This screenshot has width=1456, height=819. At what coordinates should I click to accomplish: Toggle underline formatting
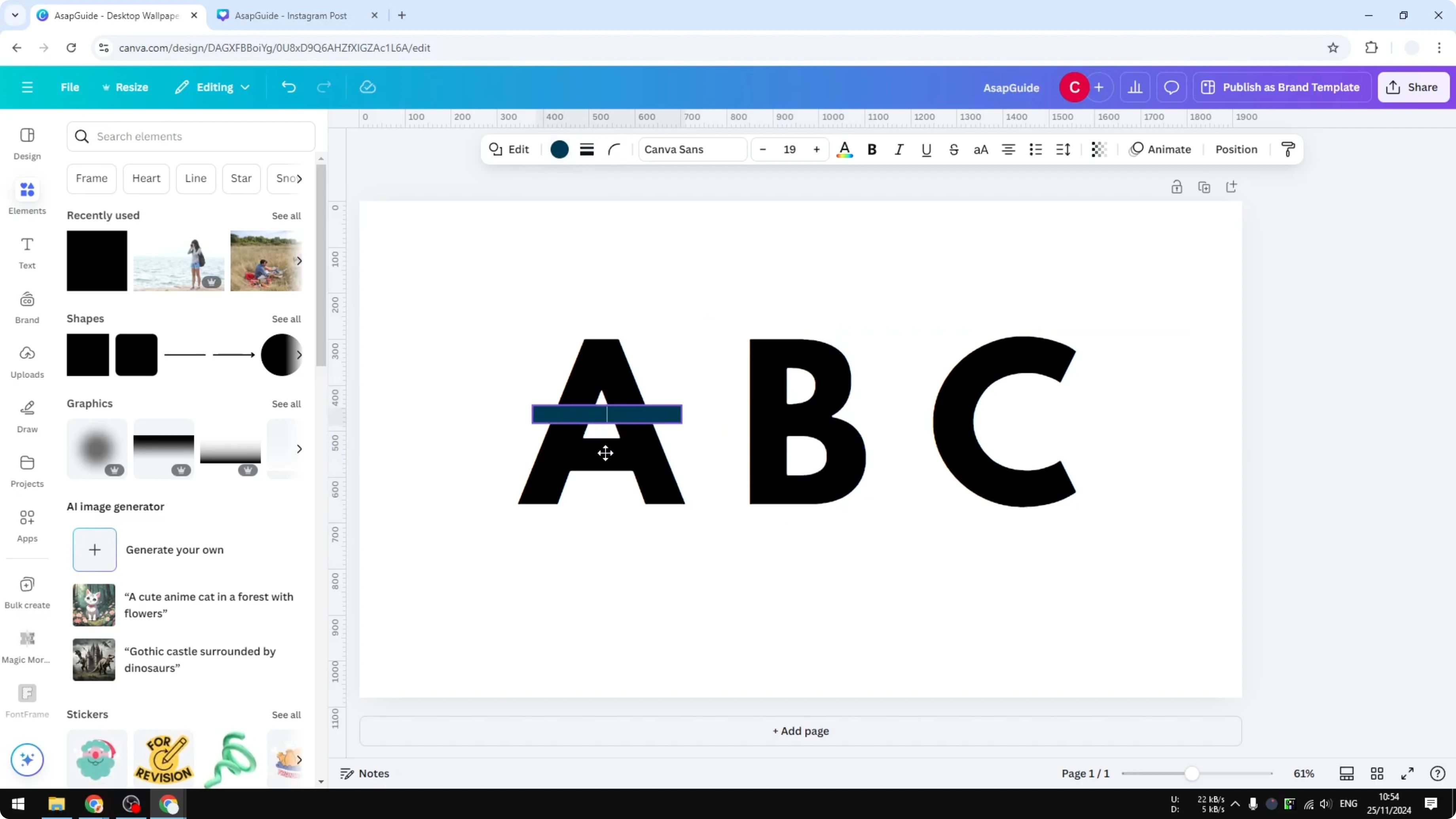click(926, 149)
